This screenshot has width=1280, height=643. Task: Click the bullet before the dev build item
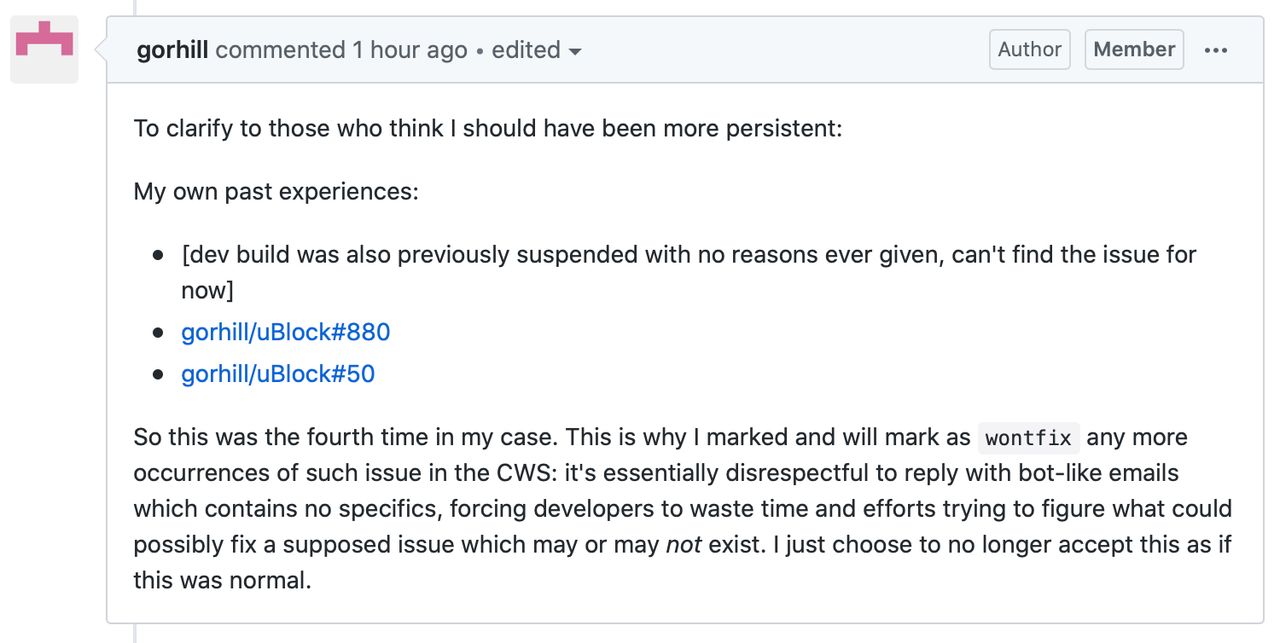[157, 255]
